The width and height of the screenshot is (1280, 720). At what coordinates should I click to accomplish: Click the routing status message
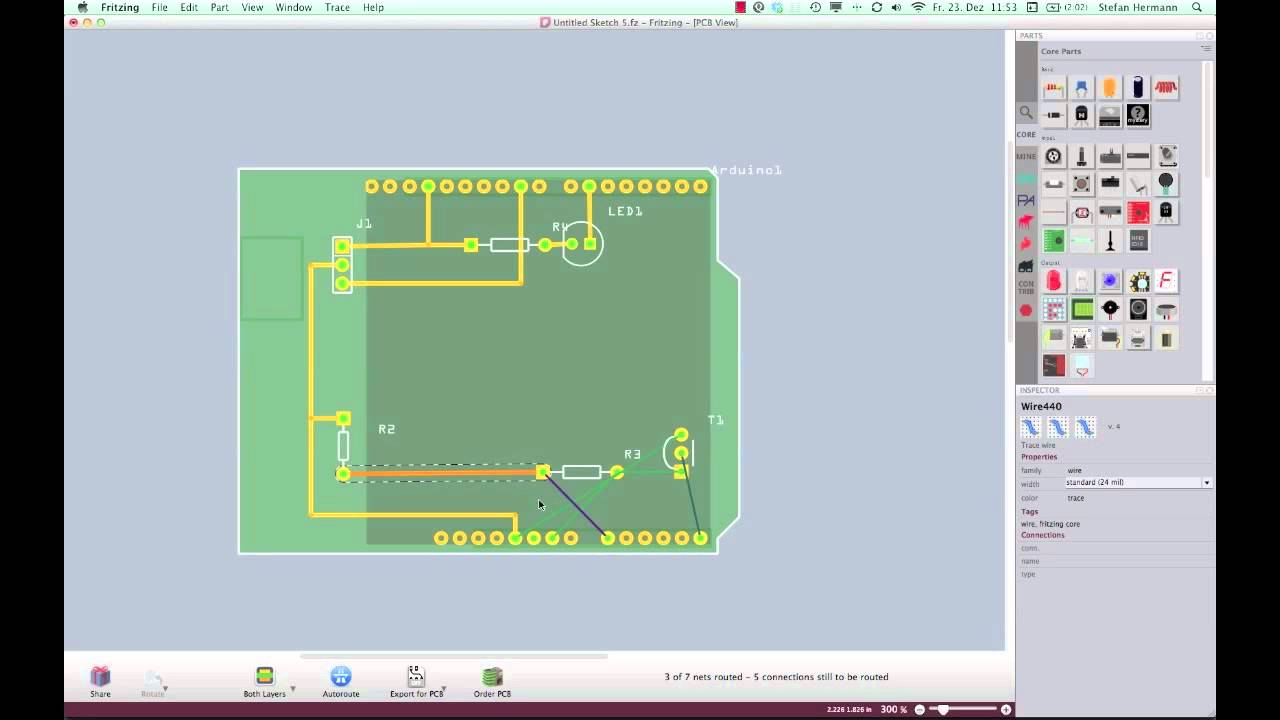pyautogui.click(x=776, y=677)
